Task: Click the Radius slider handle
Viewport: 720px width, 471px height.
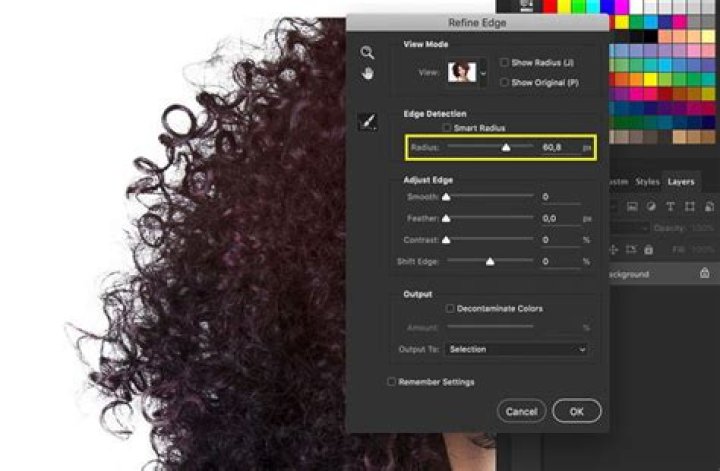Action: pos(506,147)
